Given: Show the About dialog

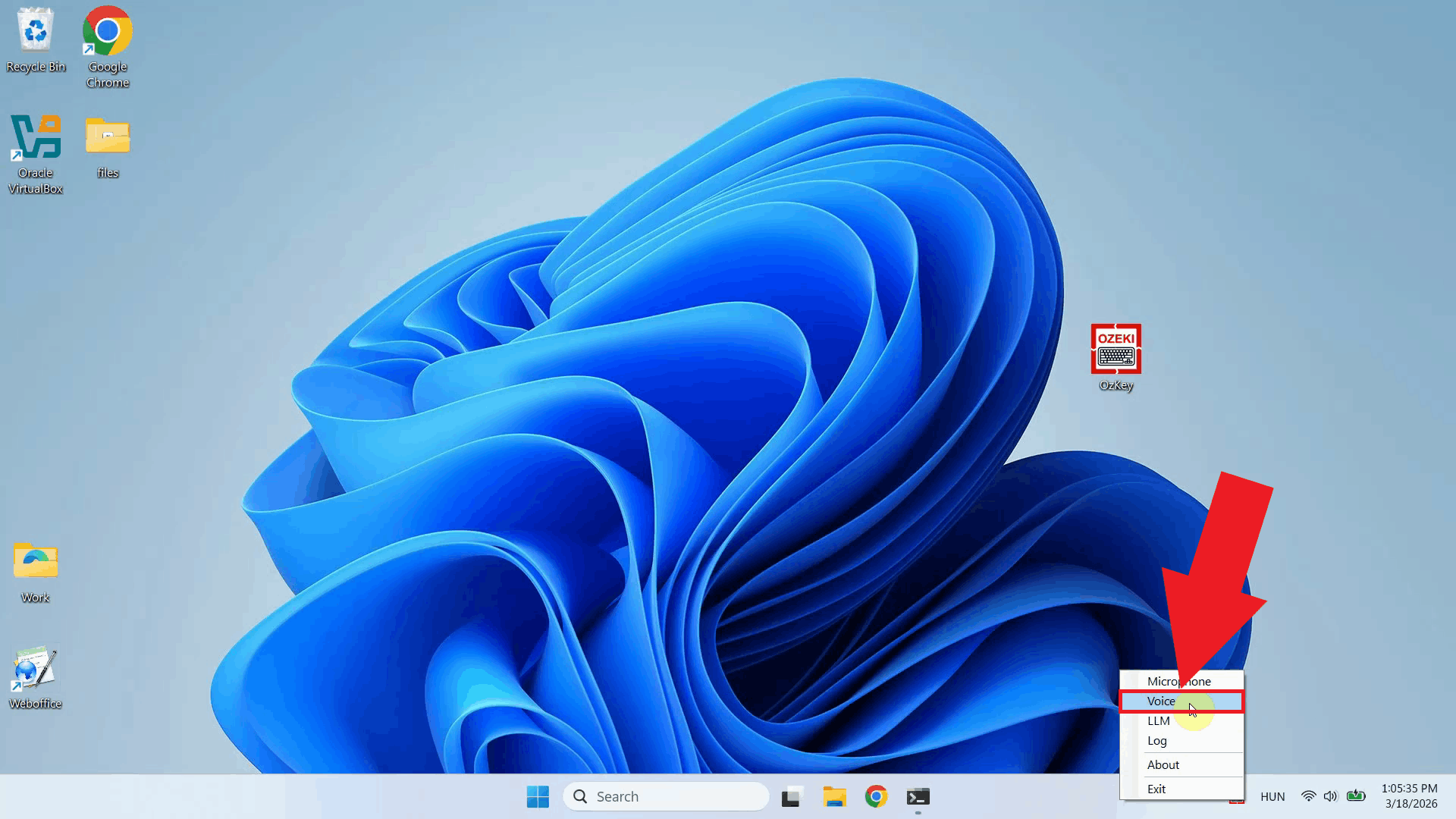Looking at the screenshot, I should tap(1163, 764).
